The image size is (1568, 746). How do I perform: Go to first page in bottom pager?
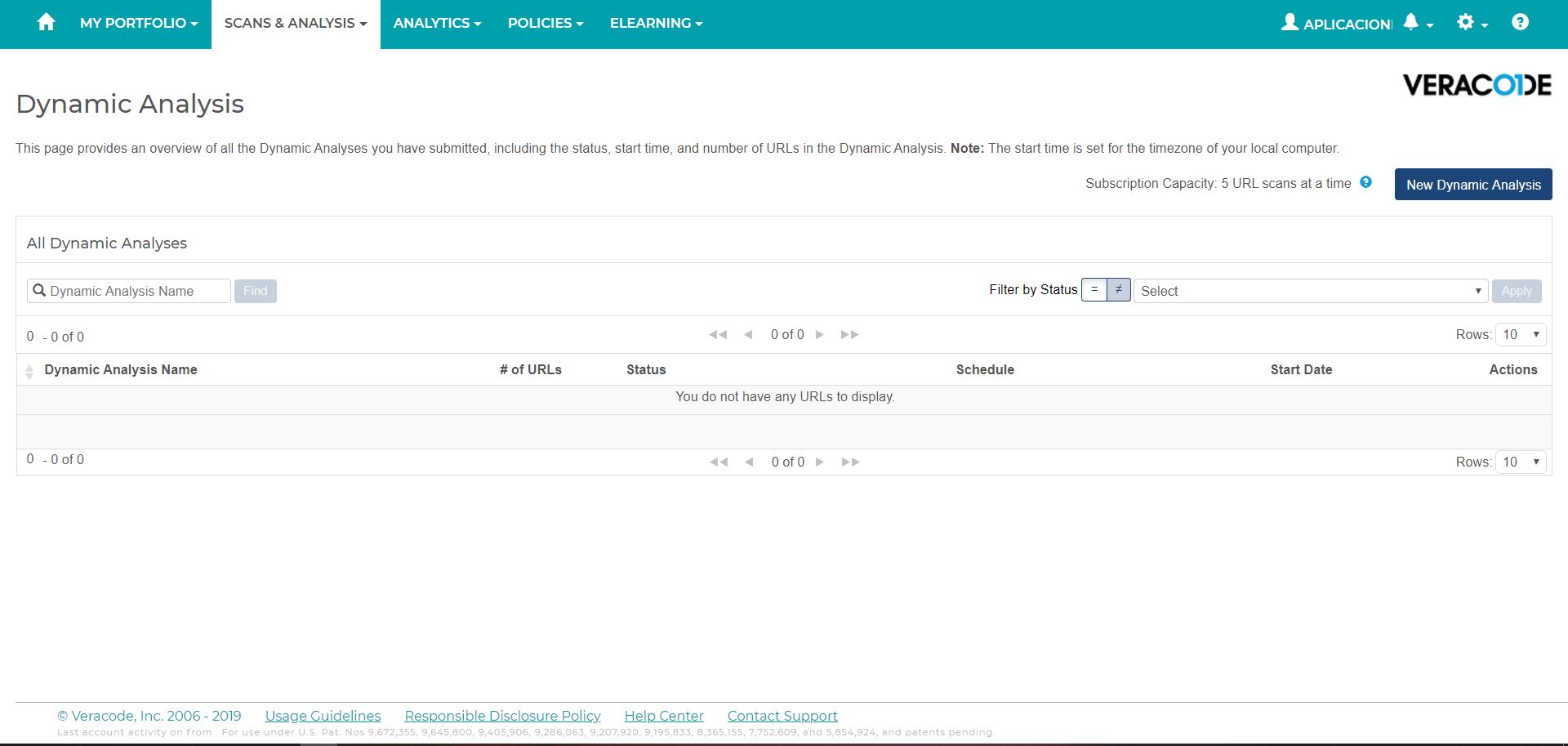(719, 462)
